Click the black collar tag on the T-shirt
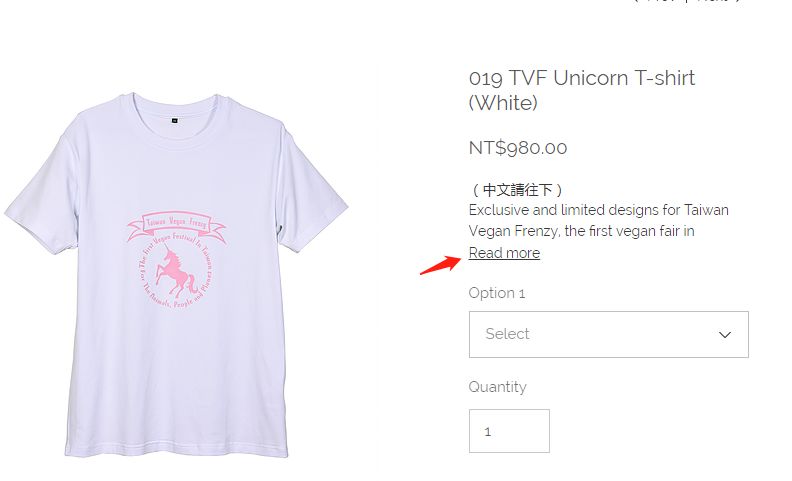This screenshot has width=792, height=481. click(174, 119)
